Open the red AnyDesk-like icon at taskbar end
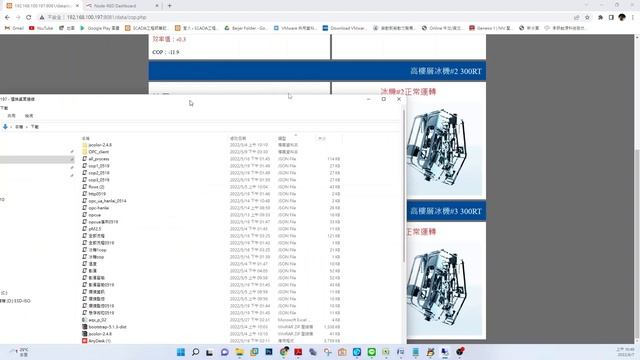640x360 pixels. pos(460,352)
